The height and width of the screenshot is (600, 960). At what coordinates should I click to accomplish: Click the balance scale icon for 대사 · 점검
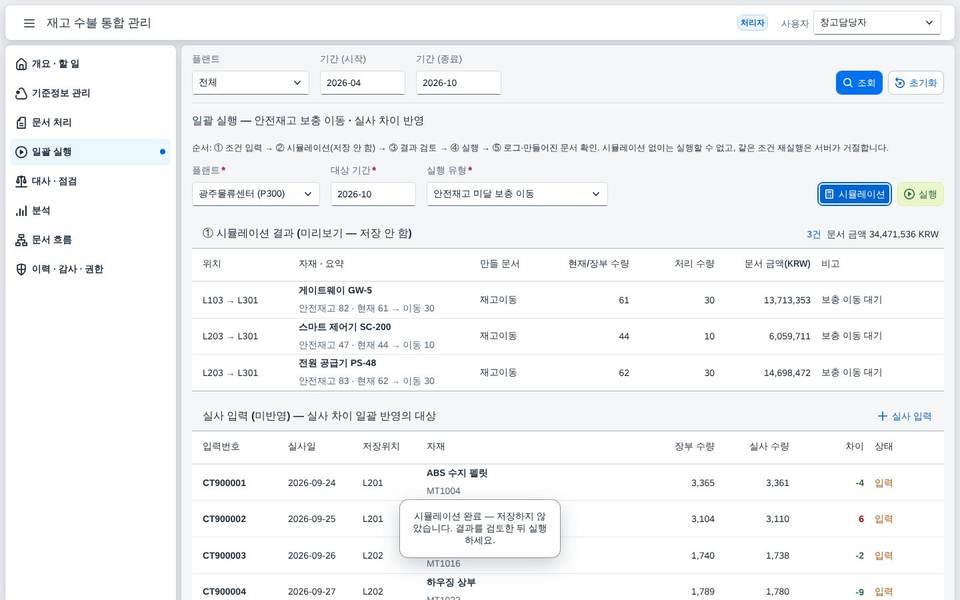[x=21, y=181]
